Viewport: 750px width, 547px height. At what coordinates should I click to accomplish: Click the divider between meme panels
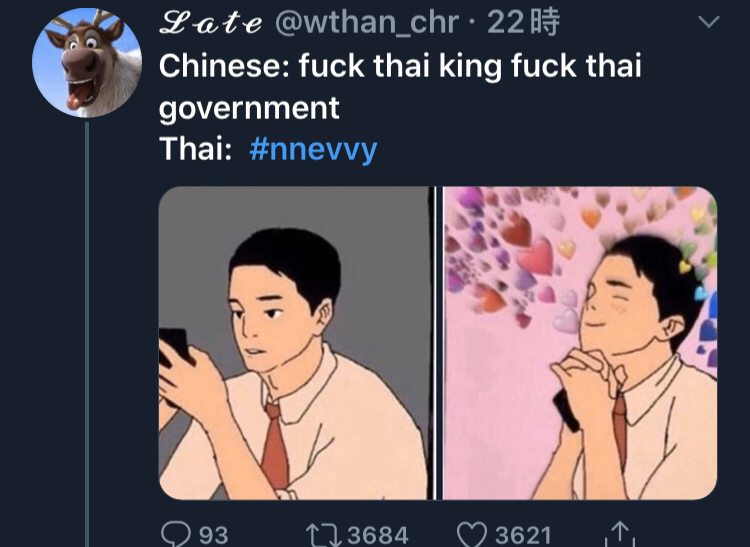point(436,343)
